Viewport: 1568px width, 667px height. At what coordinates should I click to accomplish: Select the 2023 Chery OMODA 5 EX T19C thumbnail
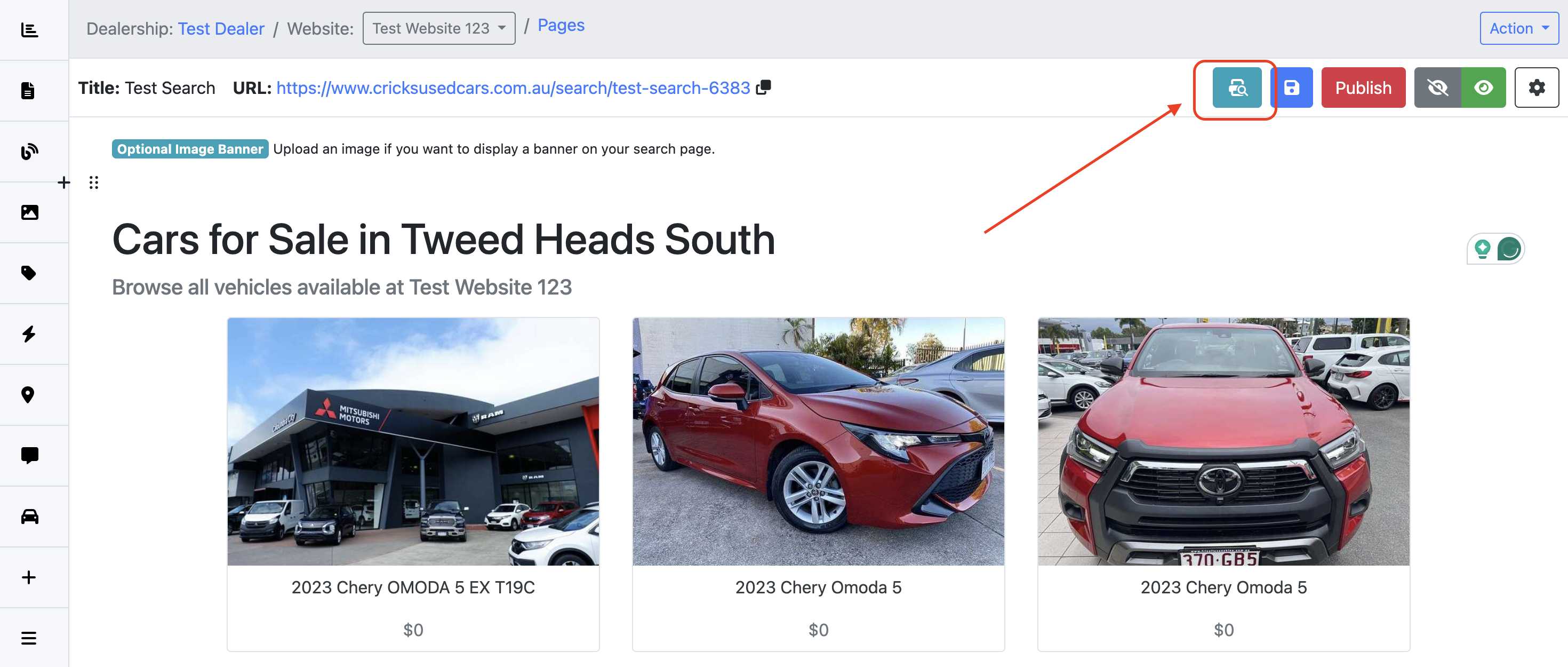(x=413, y=441)
